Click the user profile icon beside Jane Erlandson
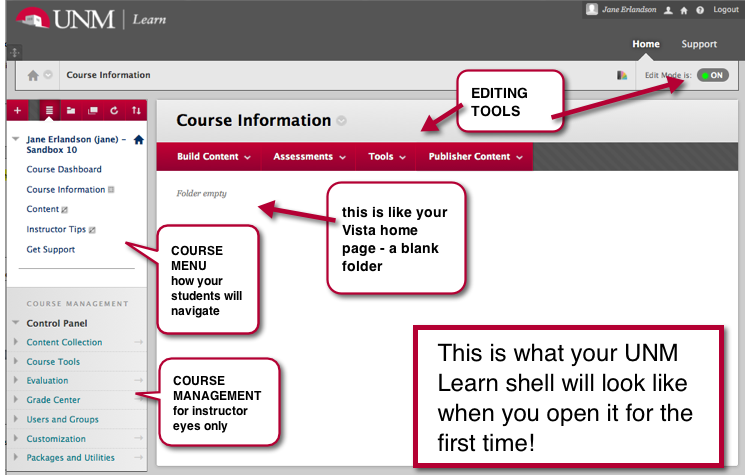Viewport: 745px width, 475px height. point(669,10)
